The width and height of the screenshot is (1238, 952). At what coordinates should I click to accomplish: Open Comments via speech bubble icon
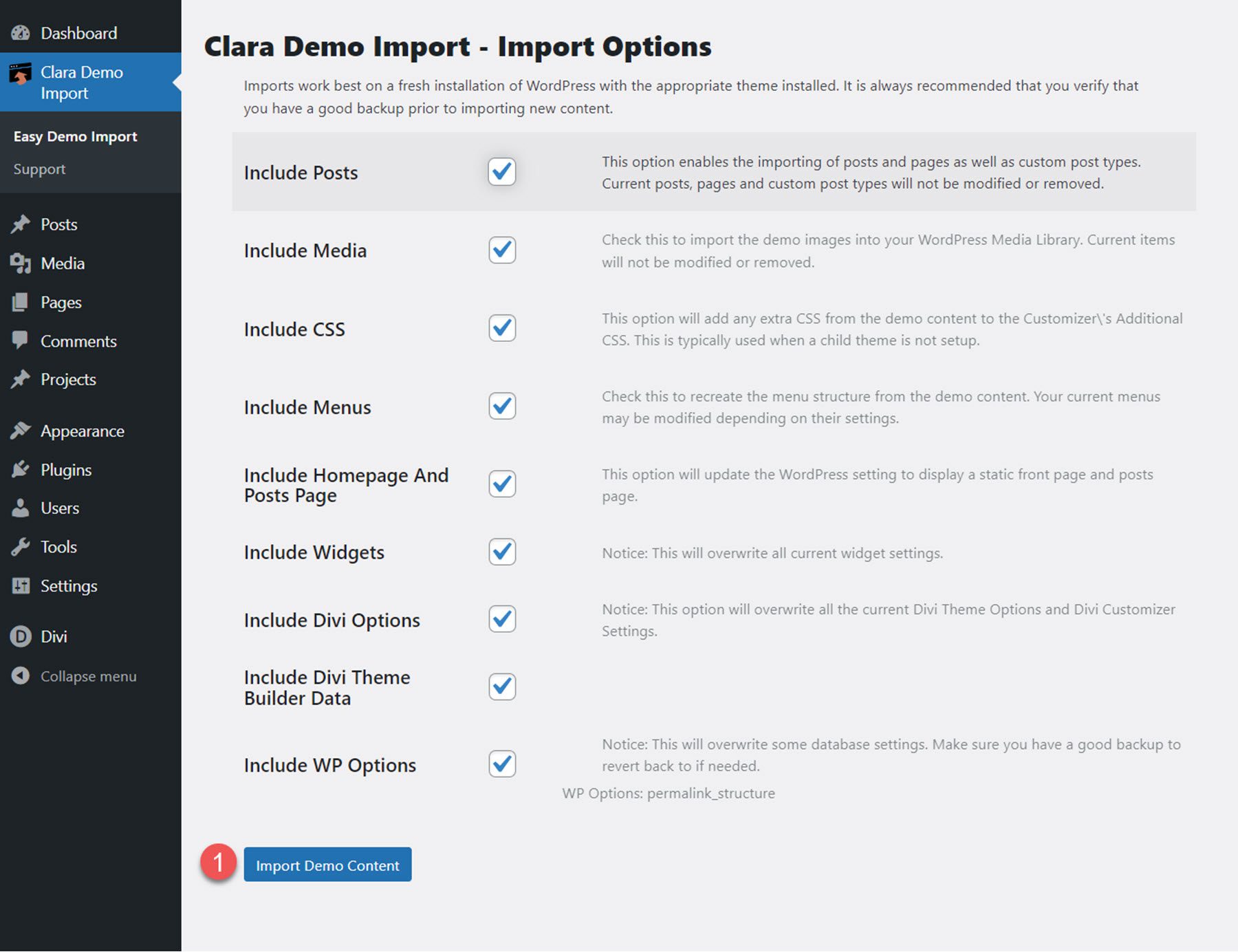21,340
